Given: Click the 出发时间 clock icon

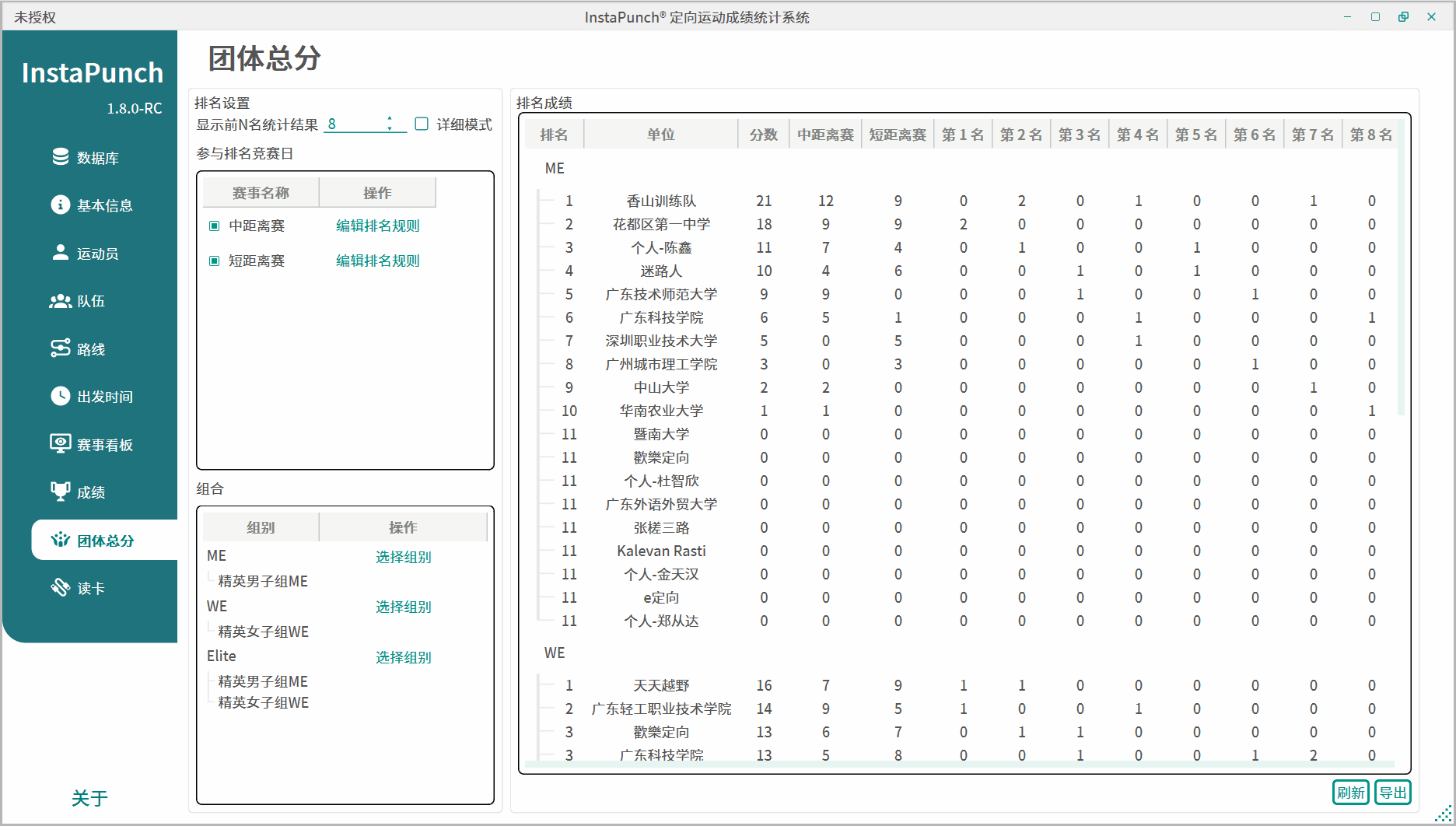Looking at the screenshot, I should (x=60, y=396).
